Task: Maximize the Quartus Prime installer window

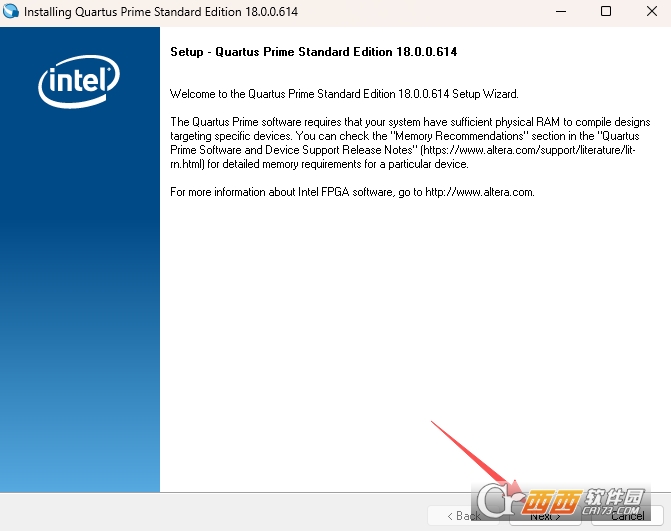Action: (x=606, y=12)
